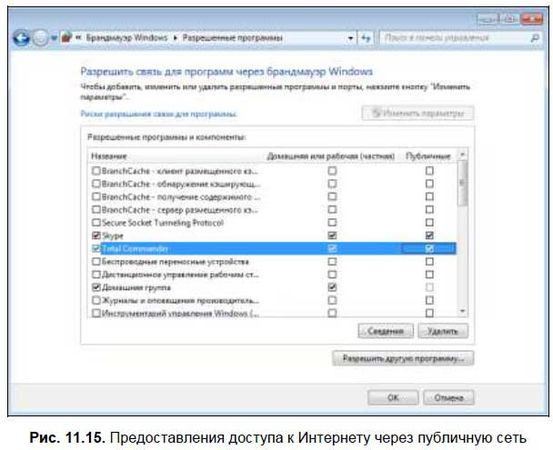Select the Total Commander row
Screen dimensions: 553x450
tap(273, 248)
